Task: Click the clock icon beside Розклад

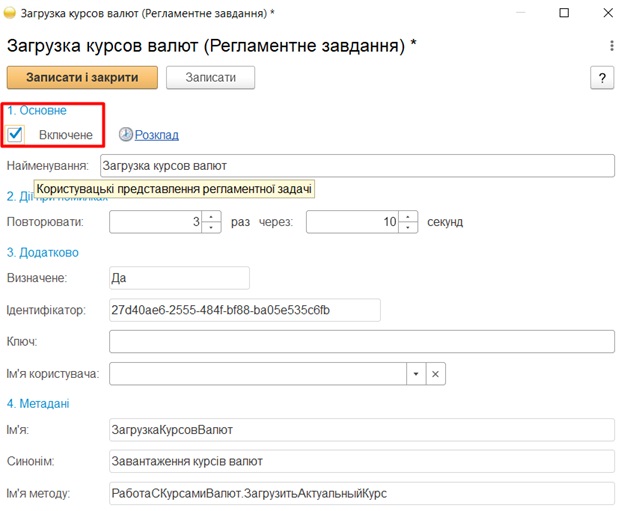Action: 125,134
